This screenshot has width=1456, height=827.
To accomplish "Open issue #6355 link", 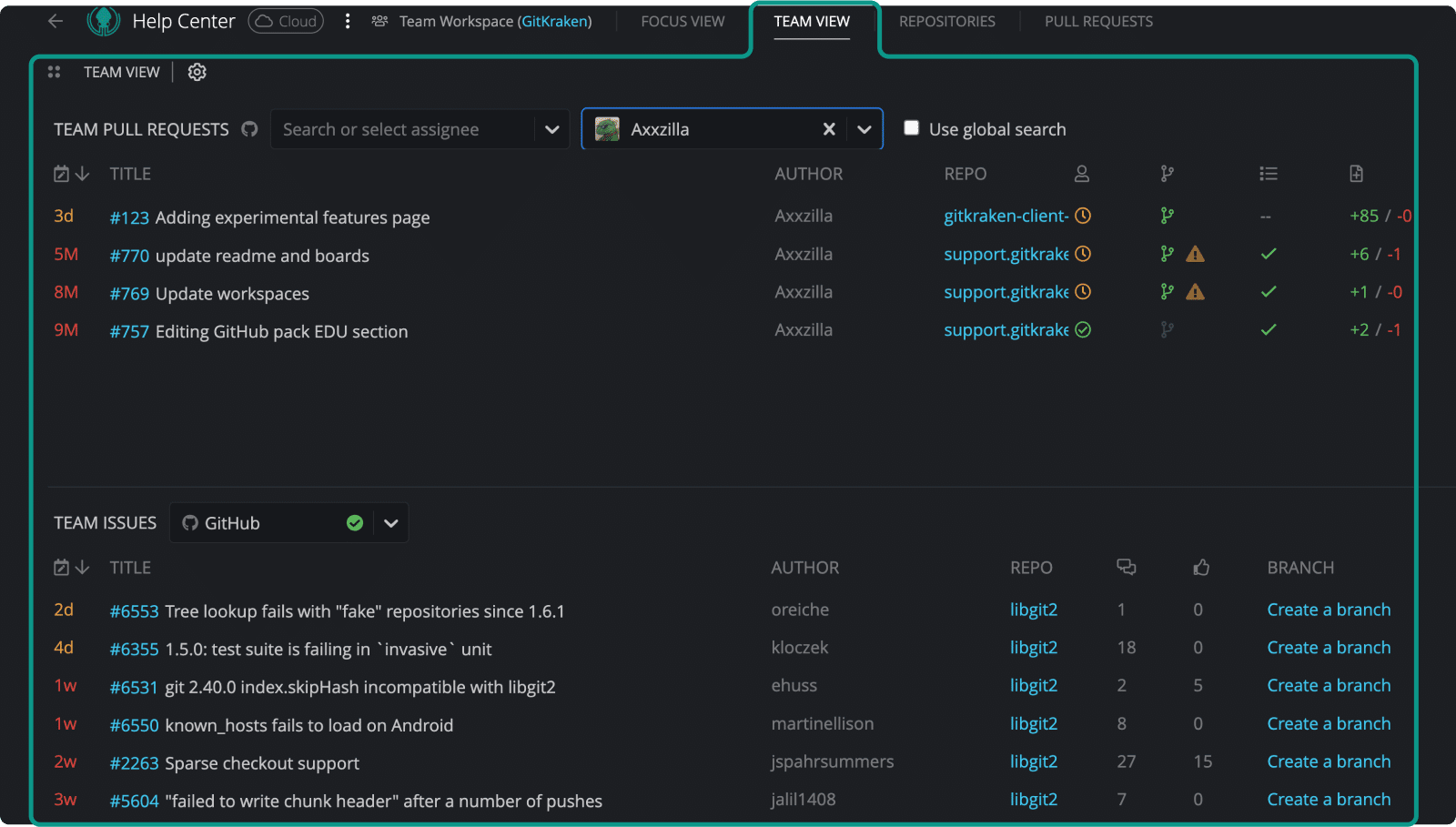I will (134, 650).
